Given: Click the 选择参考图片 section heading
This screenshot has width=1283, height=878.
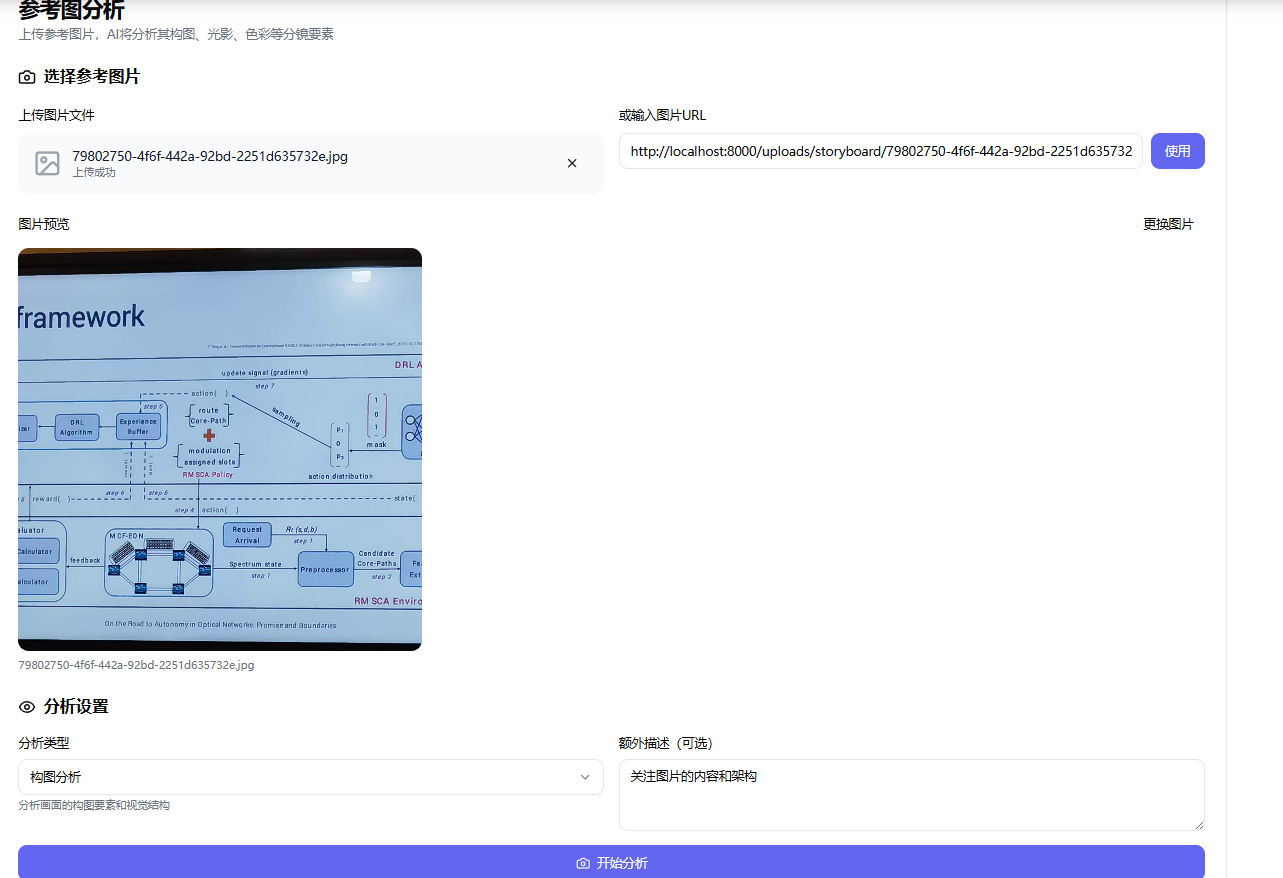Looking at the screenshot, I should tap(92, 77).
